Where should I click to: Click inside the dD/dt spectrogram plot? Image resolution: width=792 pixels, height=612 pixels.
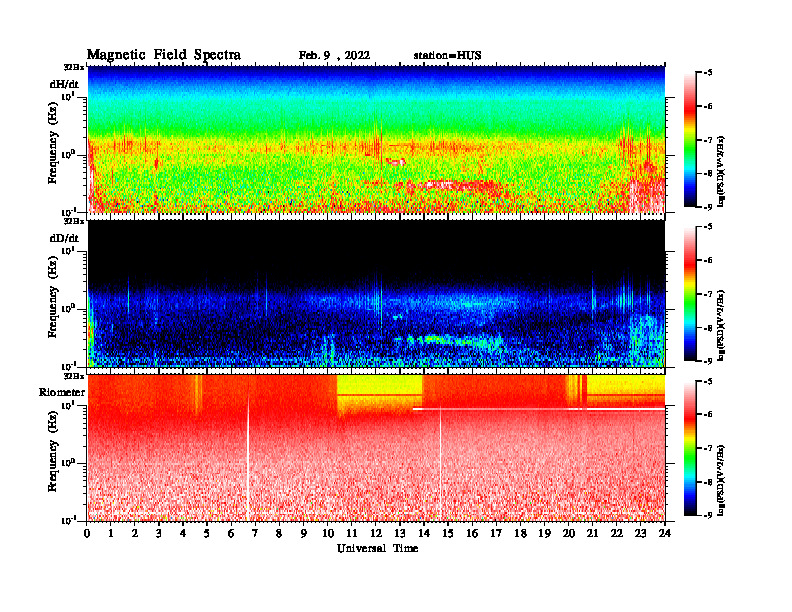click(376, 293)
